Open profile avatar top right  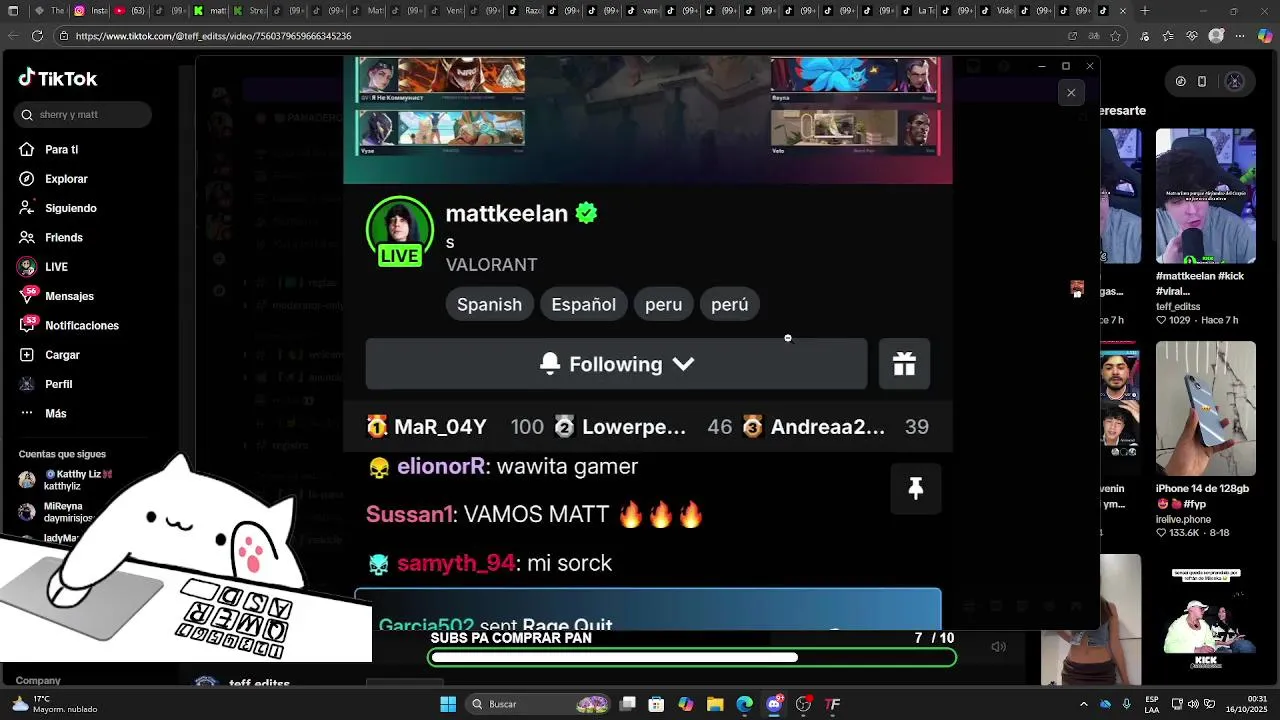(x=1235, y=82)
